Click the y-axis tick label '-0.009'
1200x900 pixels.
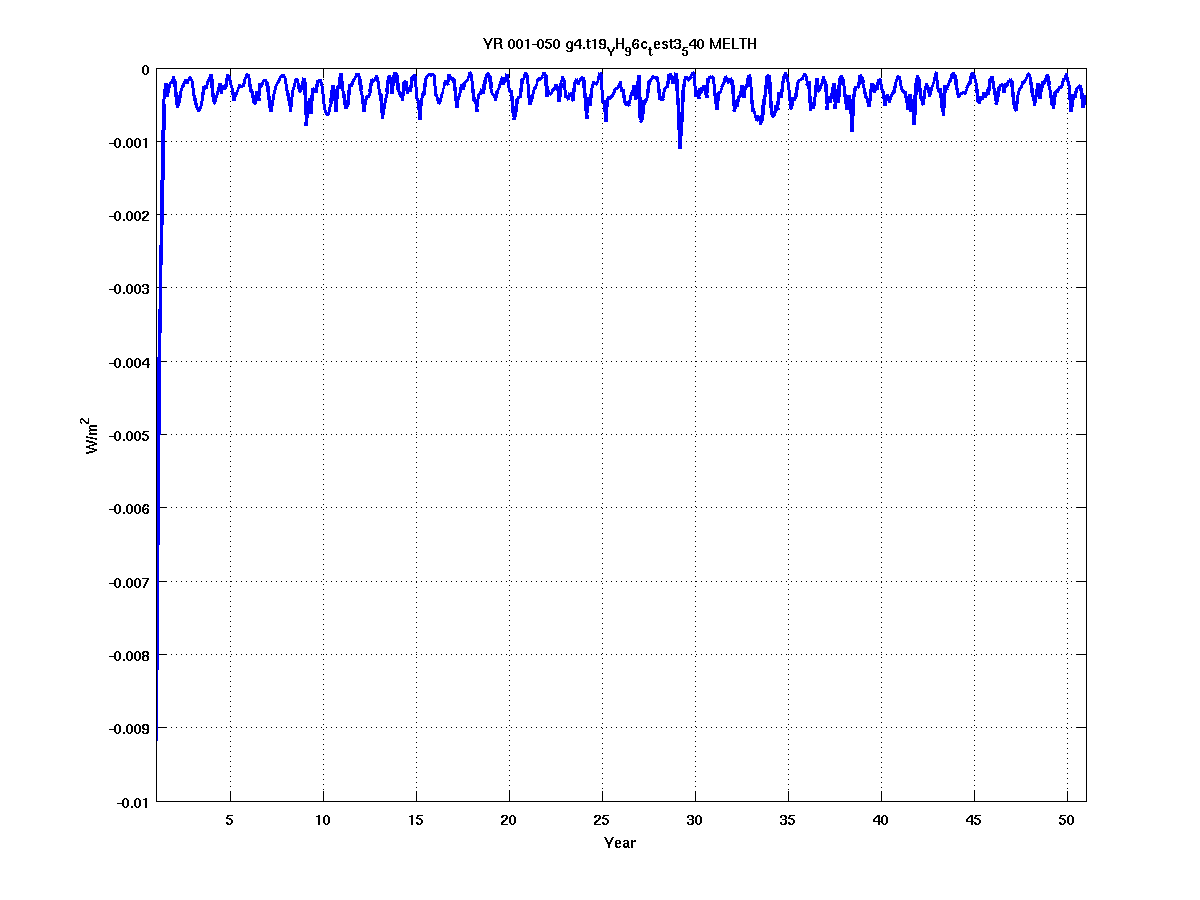click(128, 728)
